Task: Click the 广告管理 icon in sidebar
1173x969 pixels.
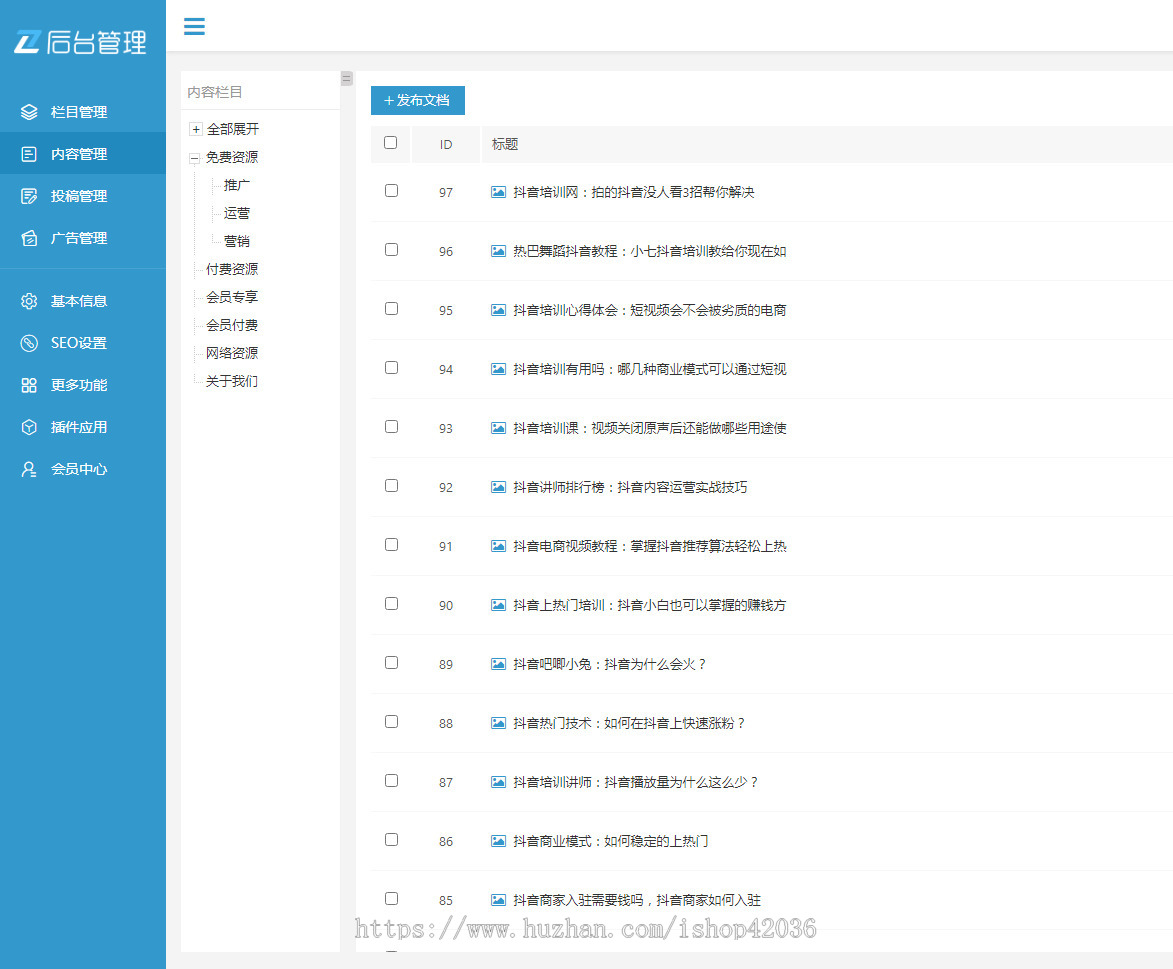Action: [x=29, y=238]
